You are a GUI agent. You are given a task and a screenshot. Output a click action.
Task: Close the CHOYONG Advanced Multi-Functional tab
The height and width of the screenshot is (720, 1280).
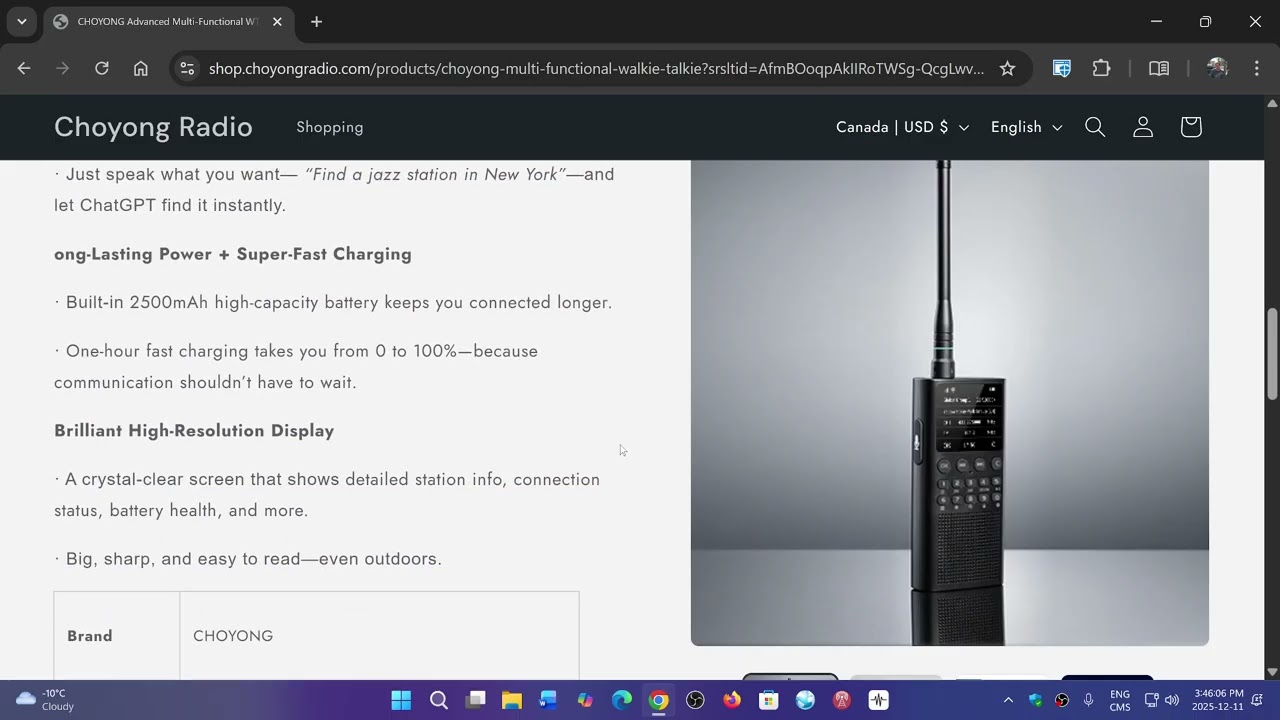[x=277, y=21]
